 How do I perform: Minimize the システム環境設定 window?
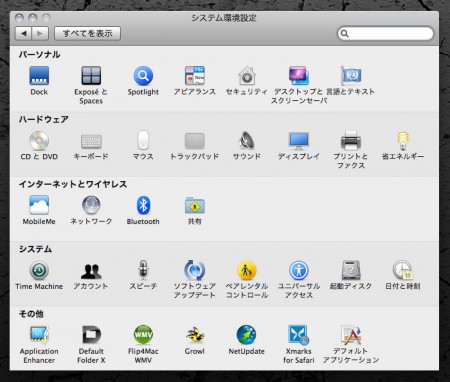pos(33,18)
